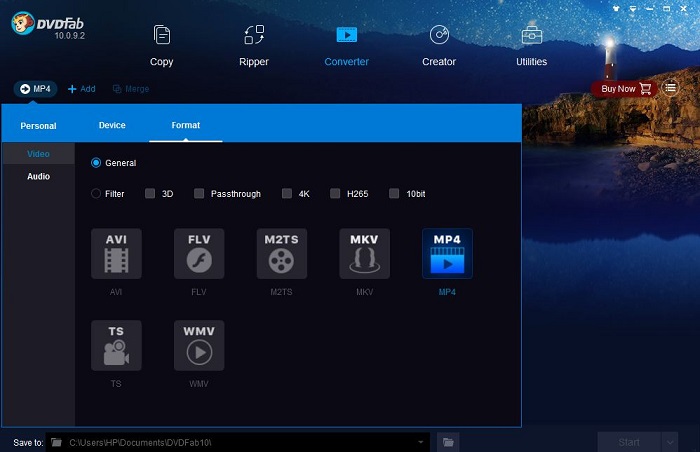Switch to the Device tab
The width and height of the screenshot is (700, 452).
[112, 126]
